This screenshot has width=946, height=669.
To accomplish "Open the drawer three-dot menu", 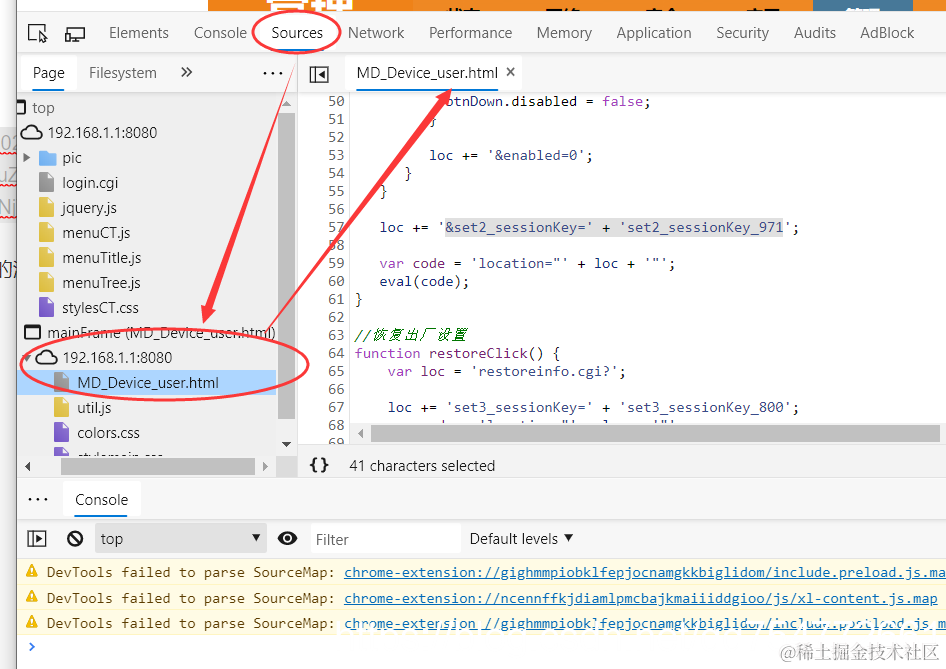I will 38,499.
